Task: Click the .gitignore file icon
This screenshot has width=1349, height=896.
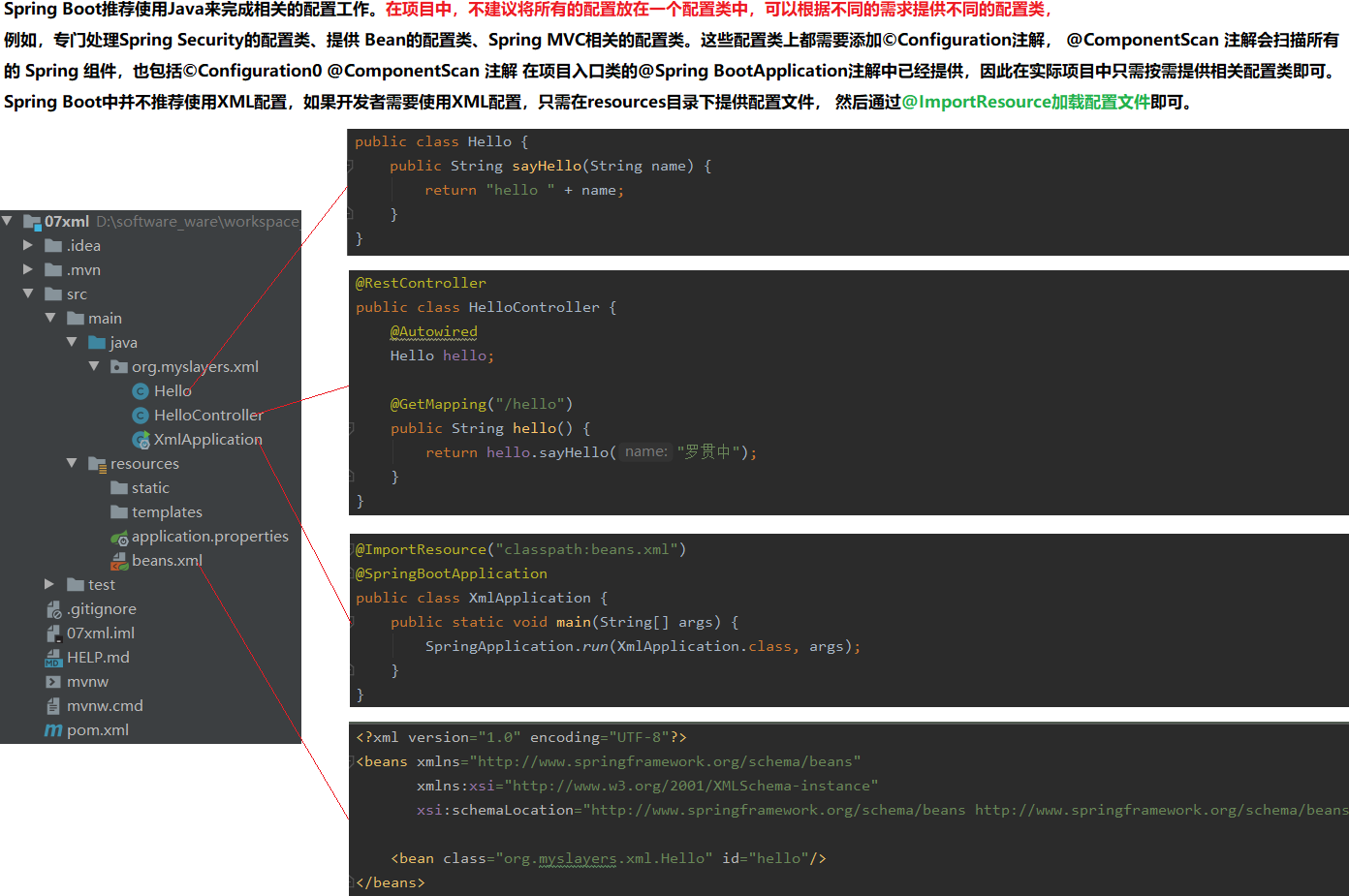Action: click(53, 609)
